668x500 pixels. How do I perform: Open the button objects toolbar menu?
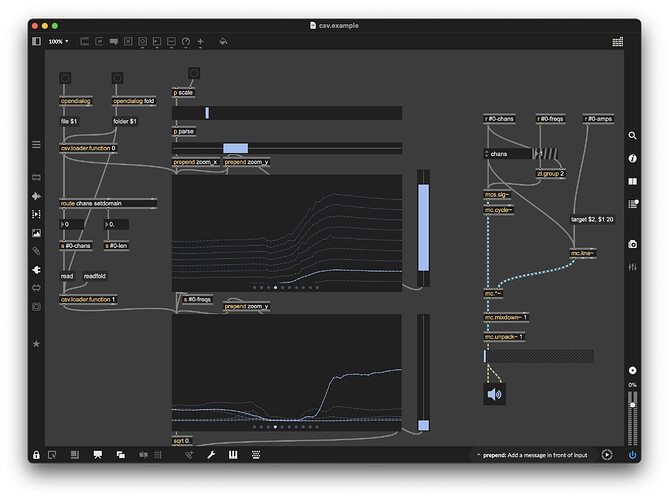(143, 42)
